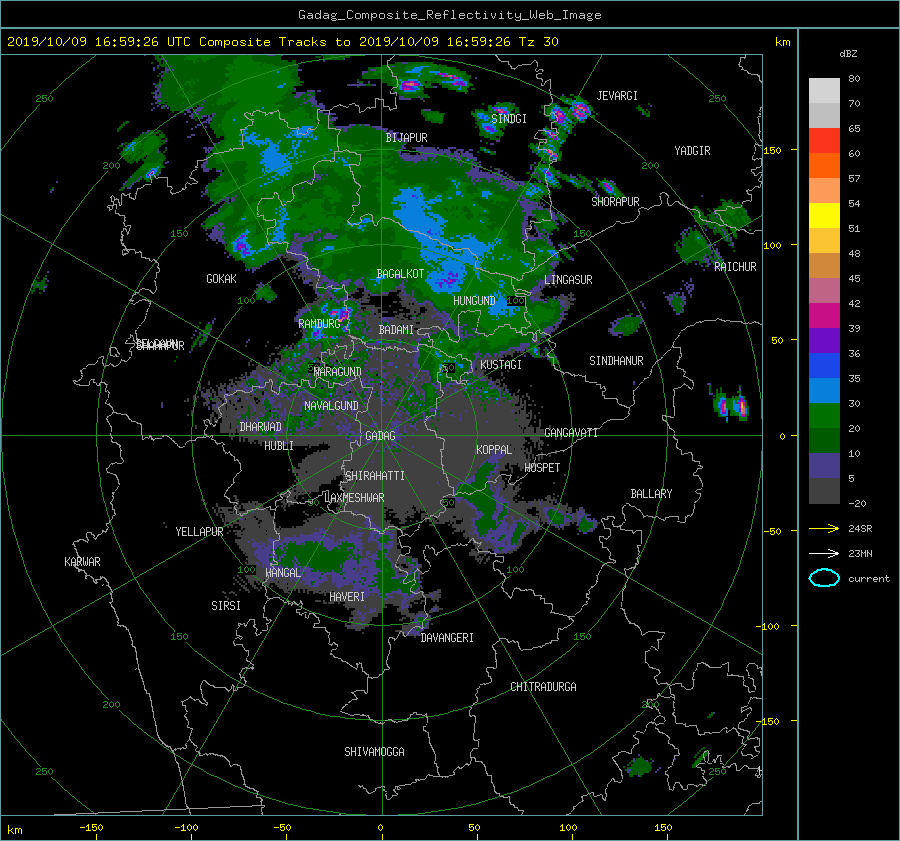
Task: Click the JEVARGI city label
Action: 617,96
